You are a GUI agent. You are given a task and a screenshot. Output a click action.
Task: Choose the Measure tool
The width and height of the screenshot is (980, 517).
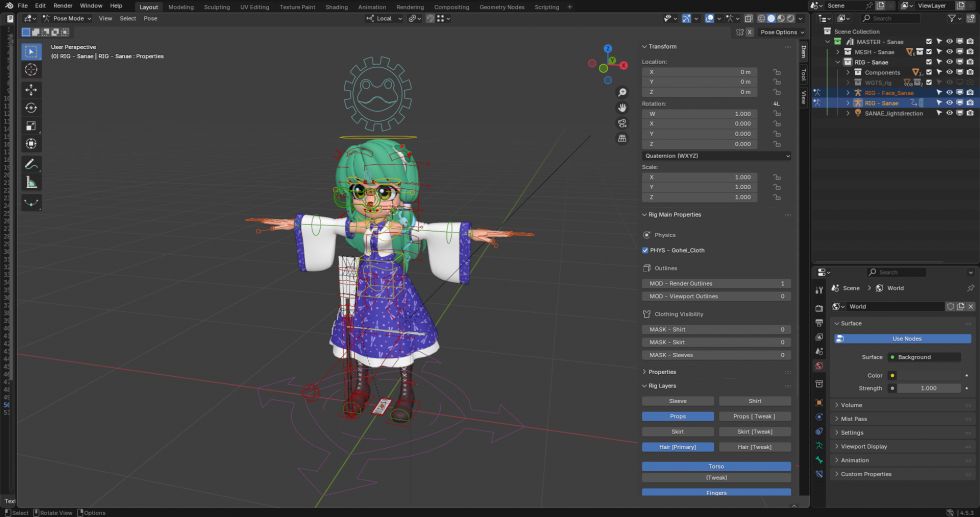point(31,183)
